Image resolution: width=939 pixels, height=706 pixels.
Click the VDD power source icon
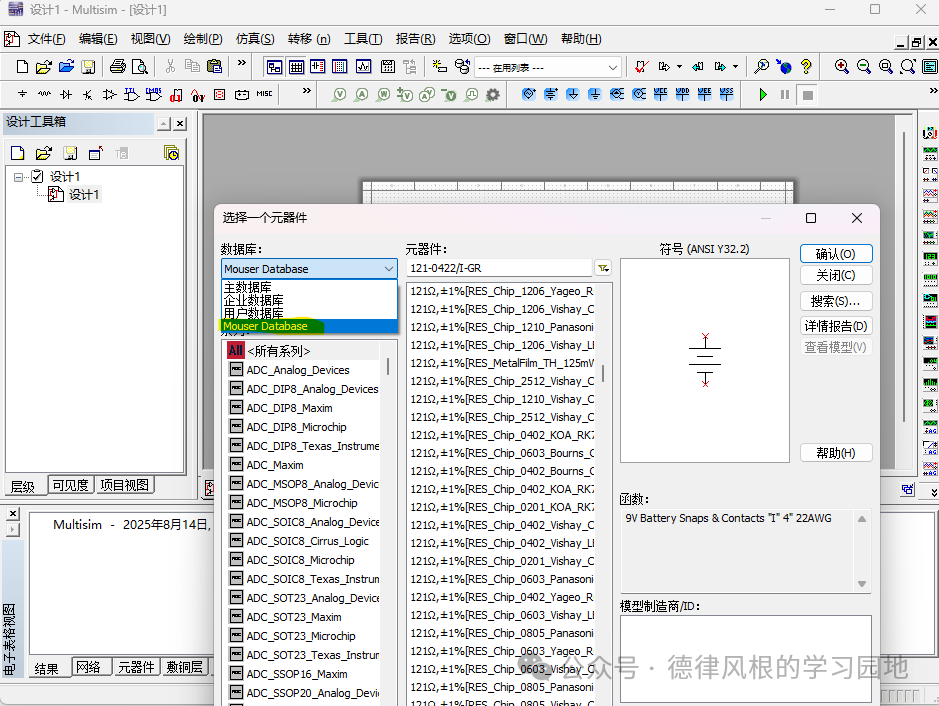tap(683, 94)
